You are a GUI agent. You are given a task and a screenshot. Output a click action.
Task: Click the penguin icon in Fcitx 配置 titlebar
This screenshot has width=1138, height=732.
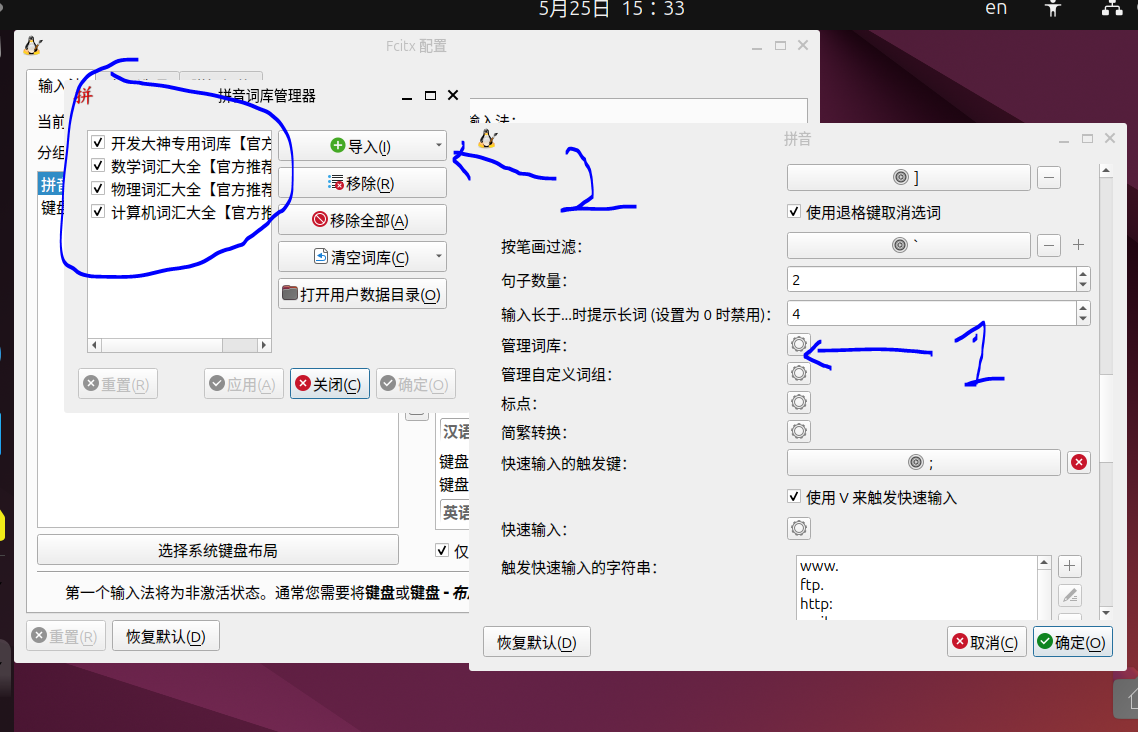[33, 46]
